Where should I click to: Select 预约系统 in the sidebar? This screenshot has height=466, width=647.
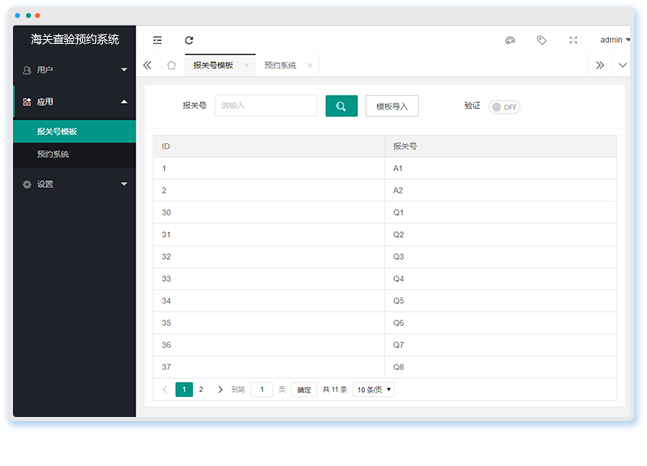53,155
